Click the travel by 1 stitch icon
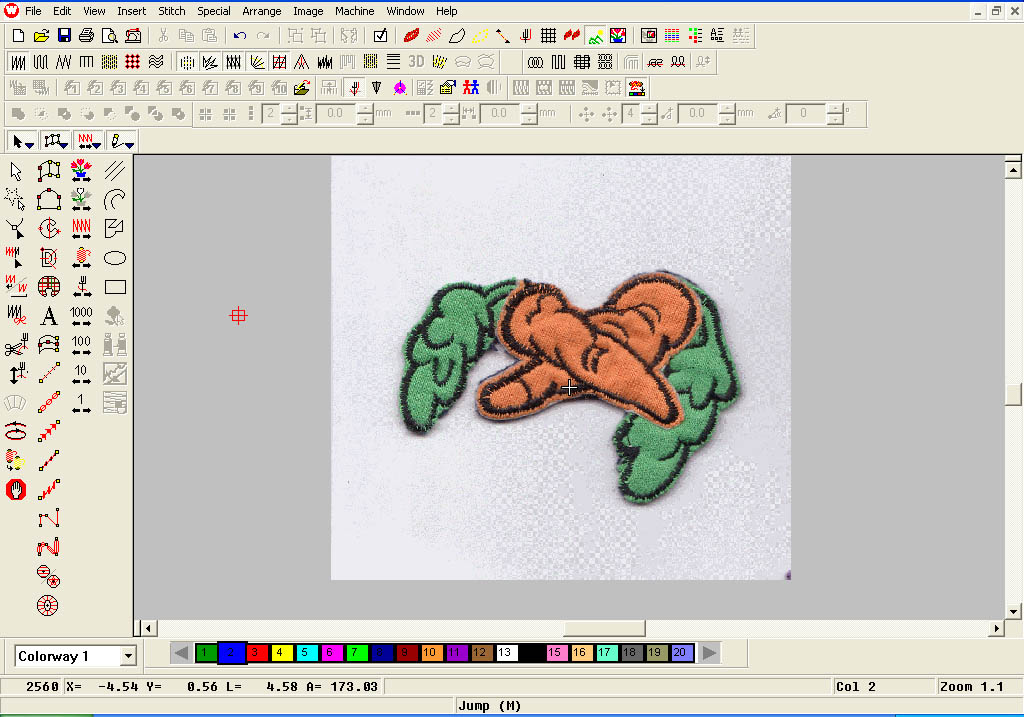Viewport: 1024px width, 717px height. [x=81, y=403]
